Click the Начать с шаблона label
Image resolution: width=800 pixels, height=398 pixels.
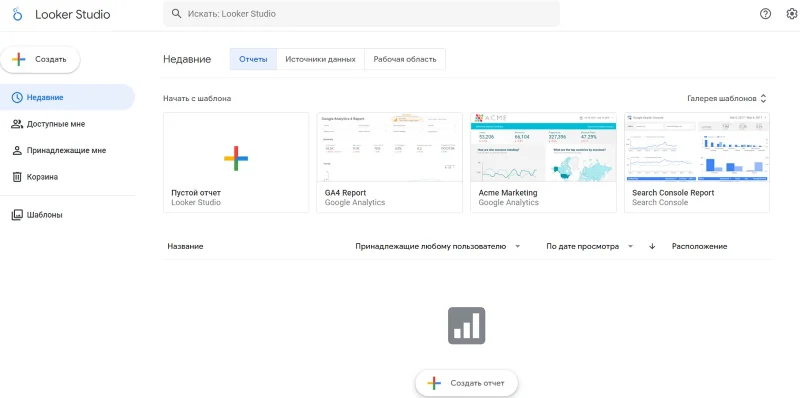(197, 98)
